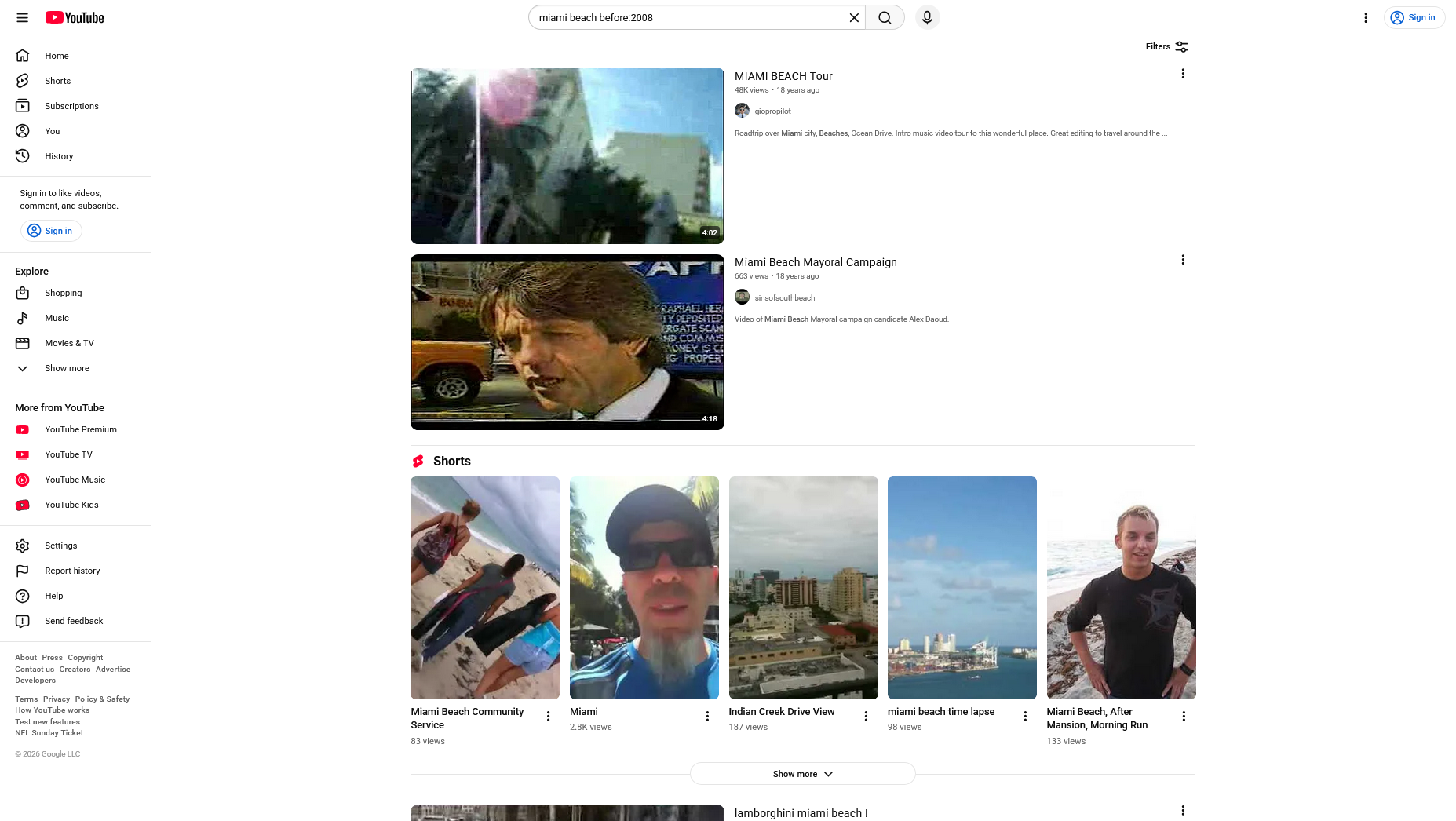This screenshot has height=821, width=1456.
Task: Open the Indian Creek Drive View short
Action: click(803, 588)
